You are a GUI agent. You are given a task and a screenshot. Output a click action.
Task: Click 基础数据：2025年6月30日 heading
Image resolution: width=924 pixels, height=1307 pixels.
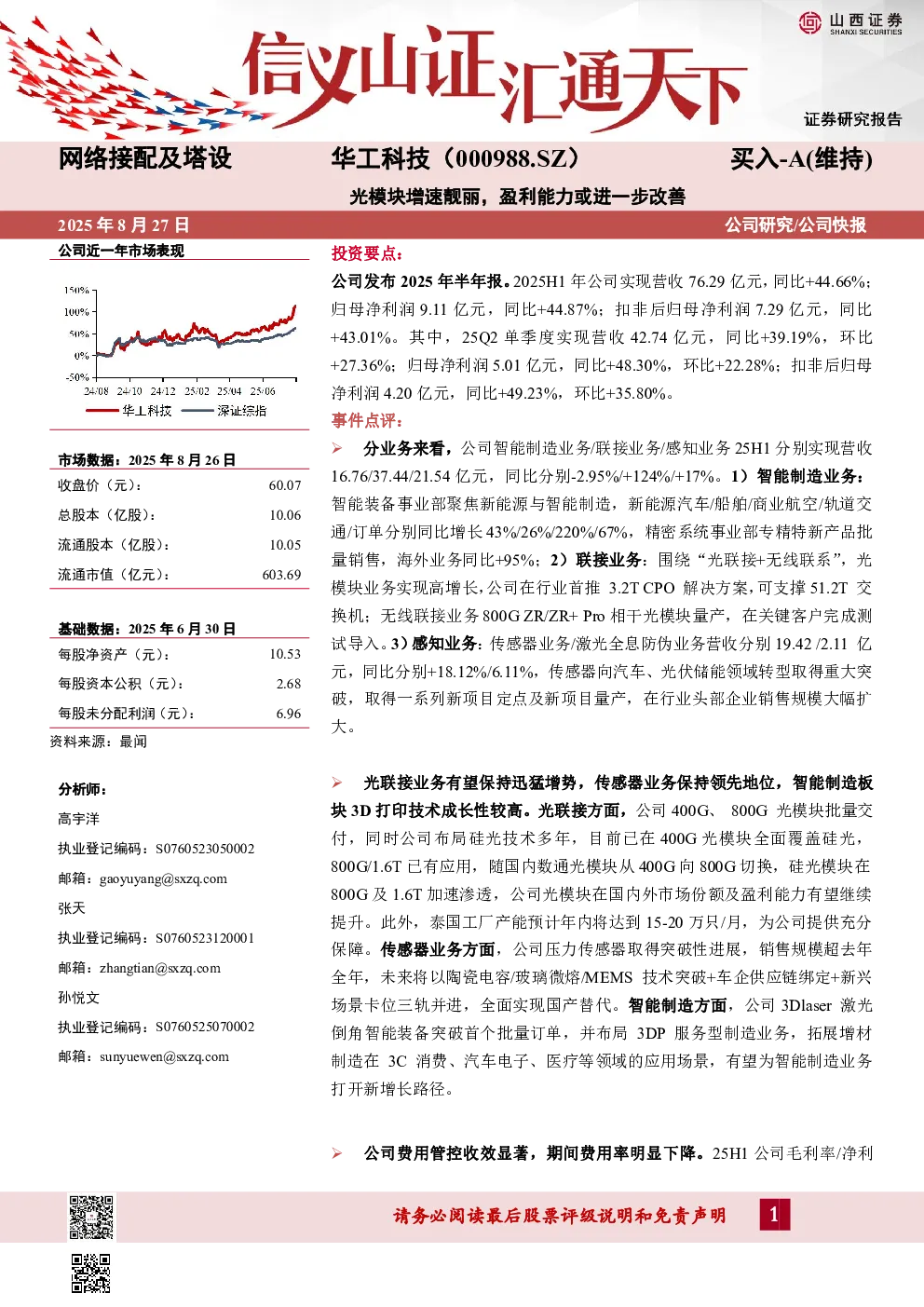coord(147,629)
